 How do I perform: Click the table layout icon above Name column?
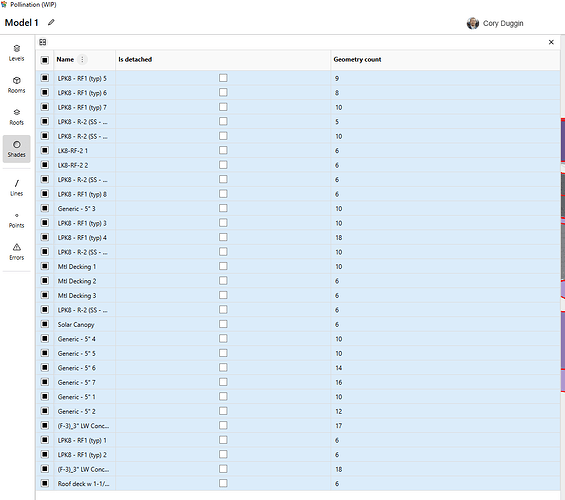[x=43, y=42]
